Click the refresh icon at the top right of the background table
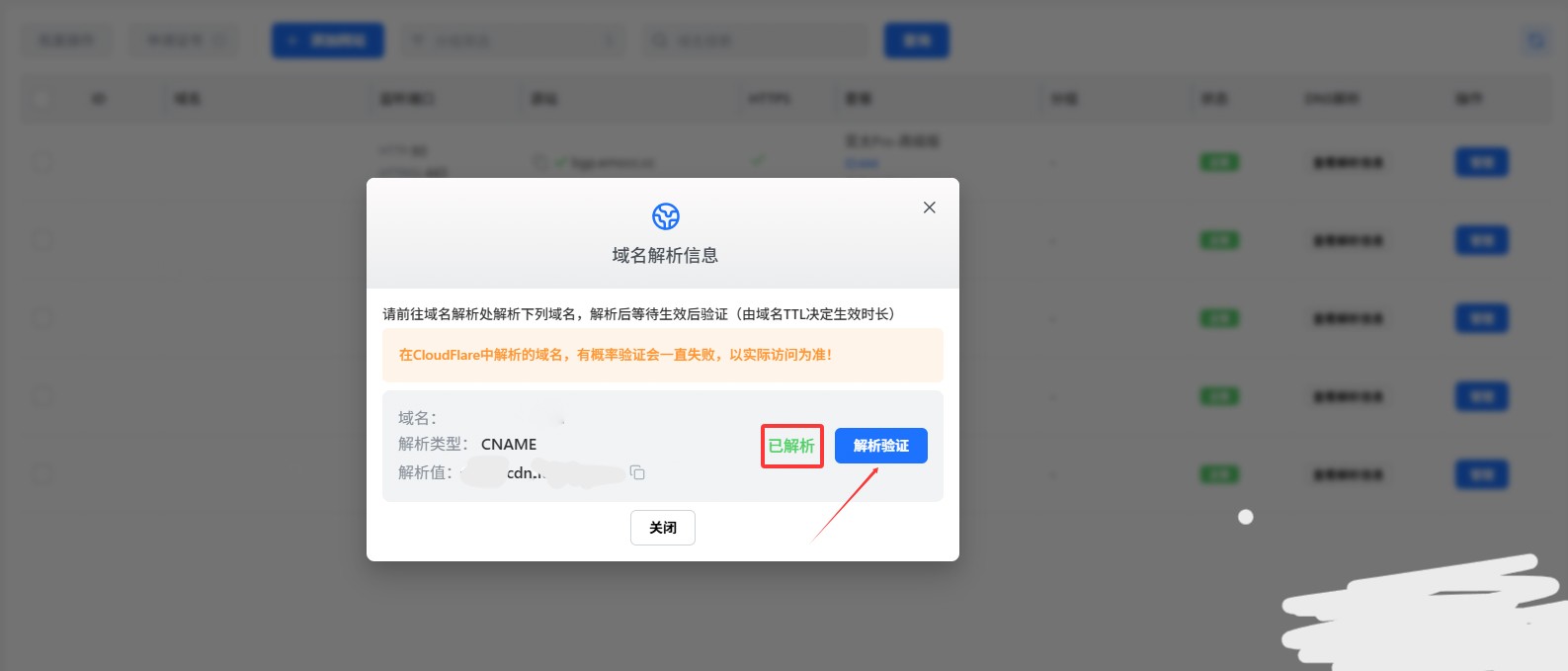This screenshot has height=671, width=1568. [x=1535, y=41]
